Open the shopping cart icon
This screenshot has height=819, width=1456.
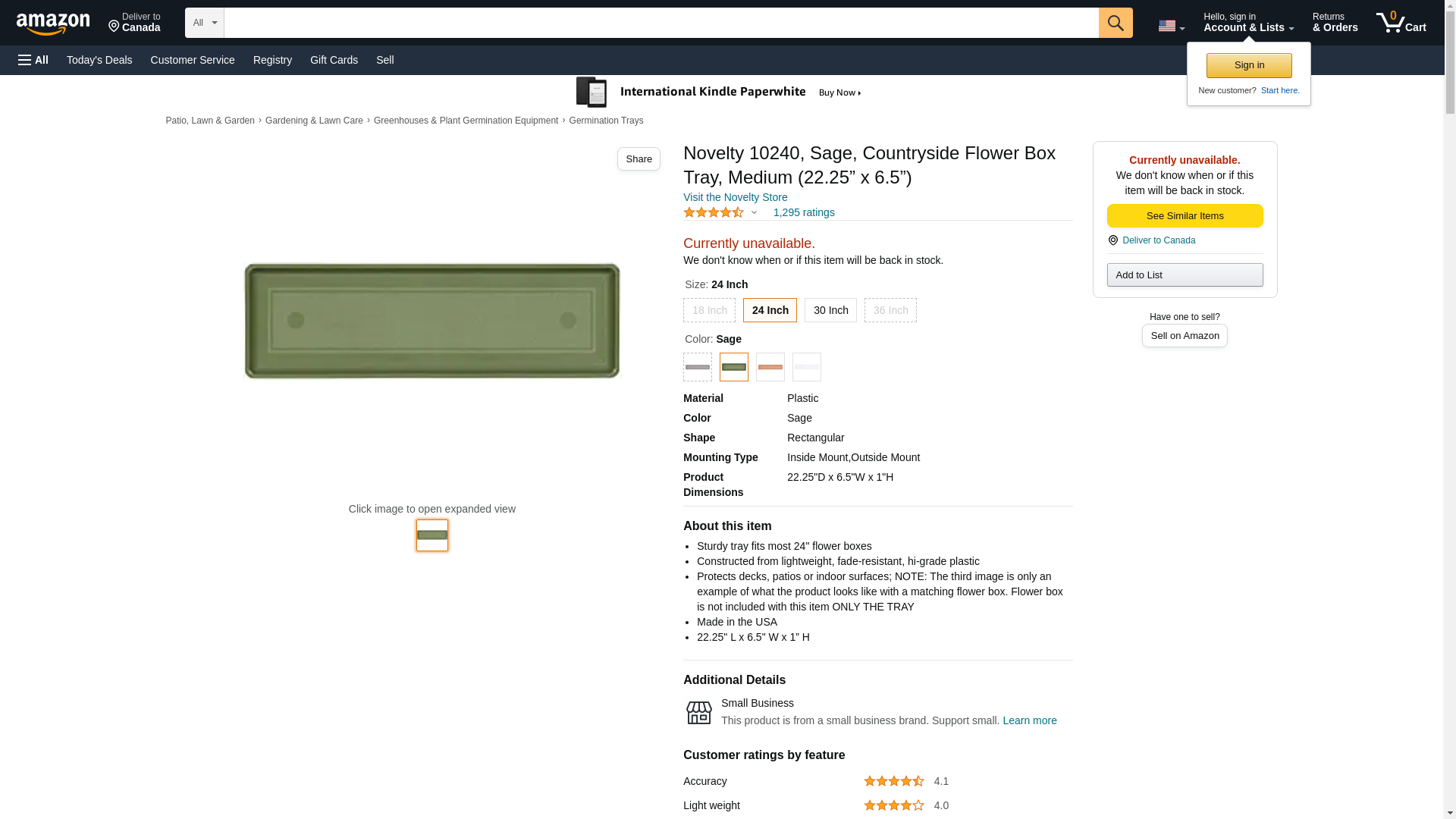[x=1400, y=23]
